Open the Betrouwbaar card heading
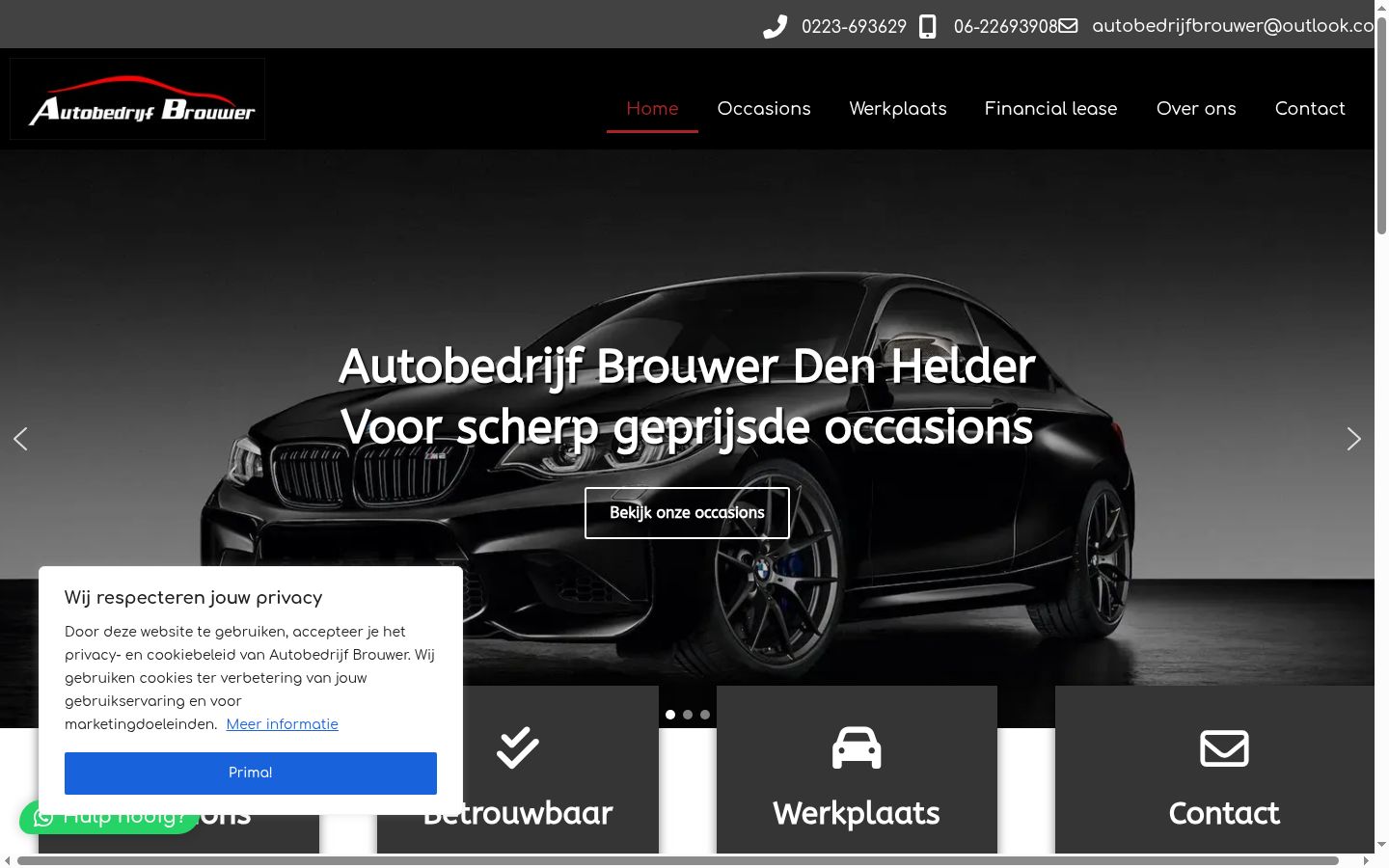The height and width of the screenshot is (868, 1389). point(518,813)
